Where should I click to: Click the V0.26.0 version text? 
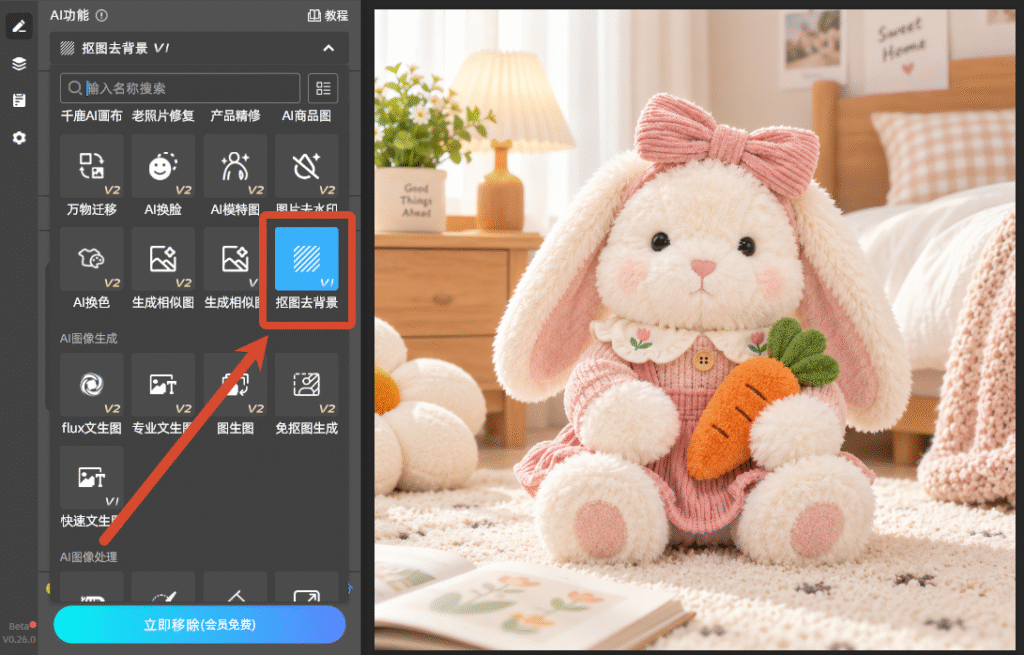pyautogui.click(x=19, y=639)
